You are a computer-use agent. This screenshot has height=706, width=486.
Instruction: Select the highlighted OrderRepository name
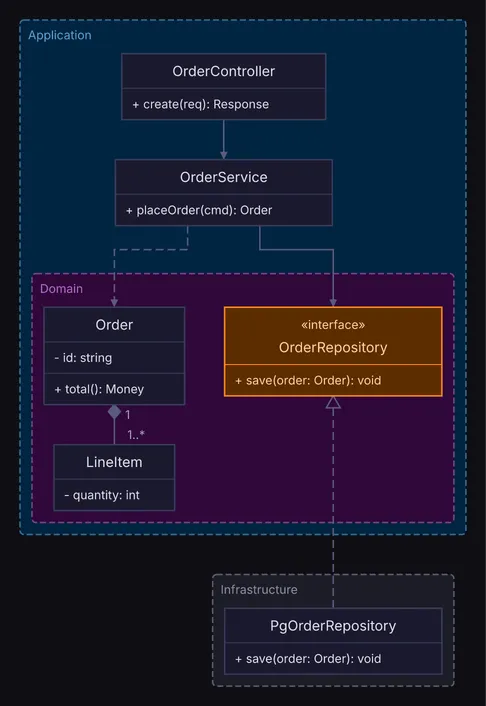pos(333,347)
